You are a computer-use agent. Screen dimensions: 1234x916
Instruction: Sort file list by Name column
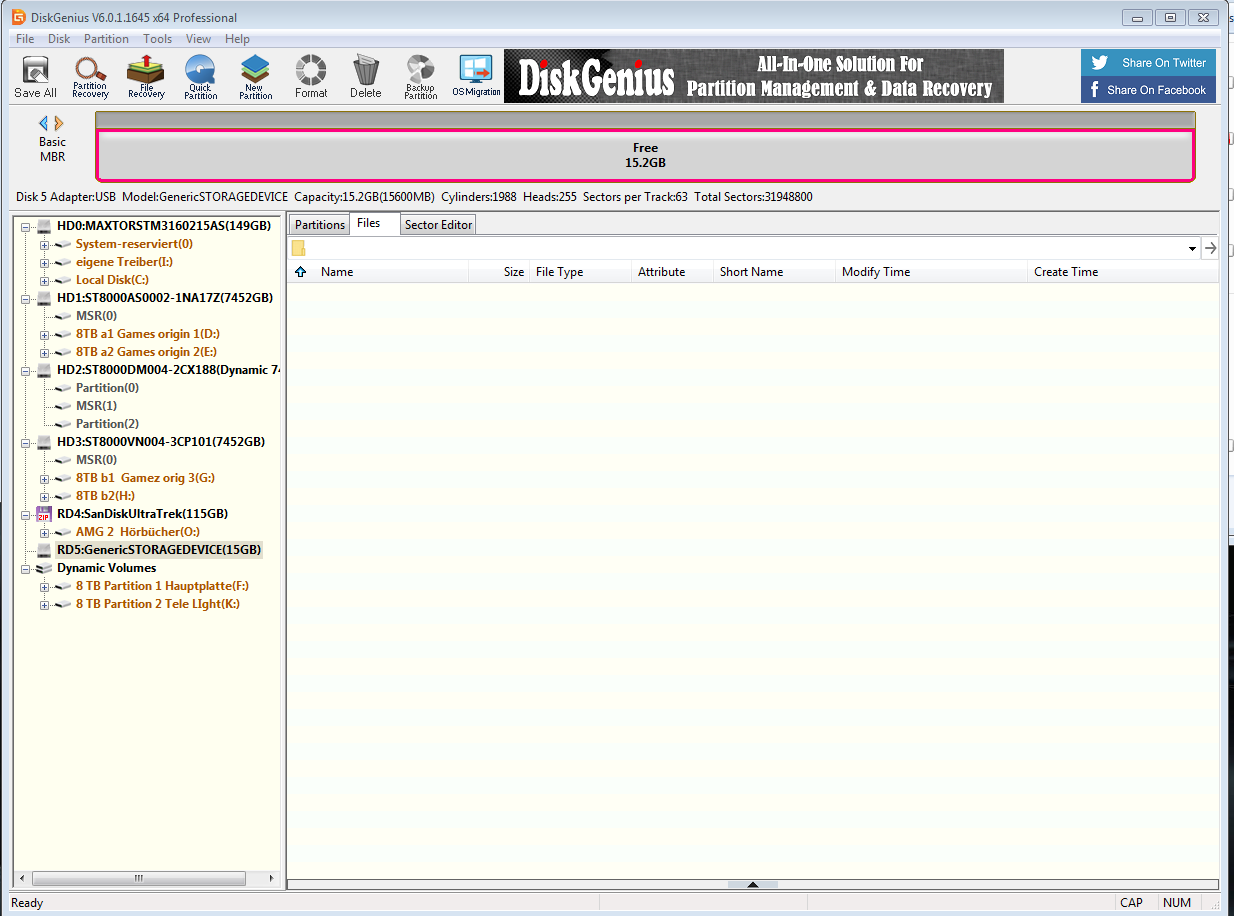(x=392, y=272)
